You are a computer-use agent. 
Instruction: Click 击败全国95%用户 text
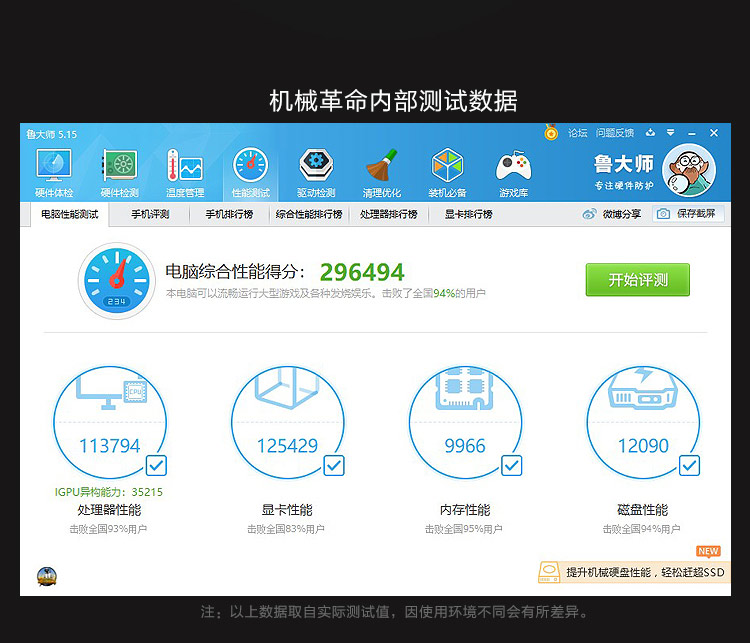pyautogui.click(x=463, y=529)
